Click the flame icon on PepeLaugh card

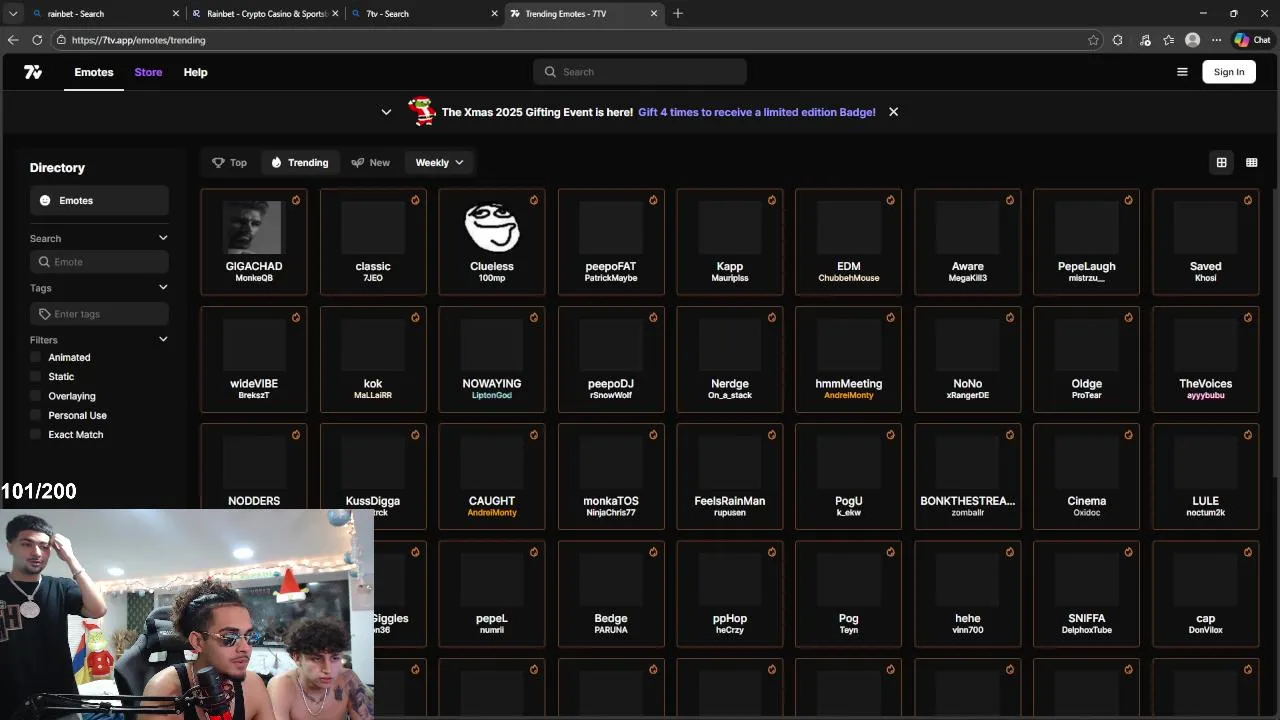tap(1129, 200)
